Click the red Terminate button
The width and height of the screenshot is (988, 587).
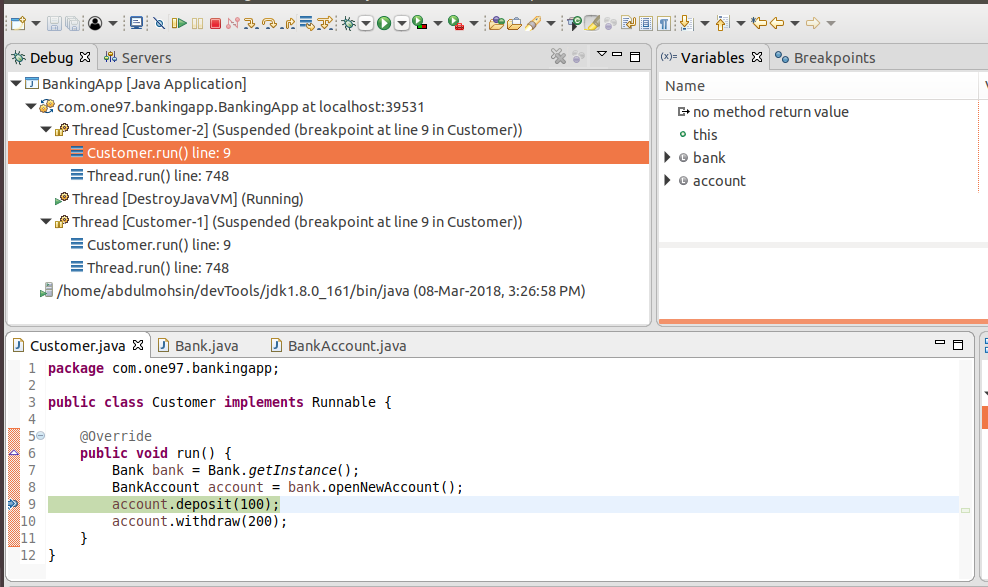pos(215,22)
